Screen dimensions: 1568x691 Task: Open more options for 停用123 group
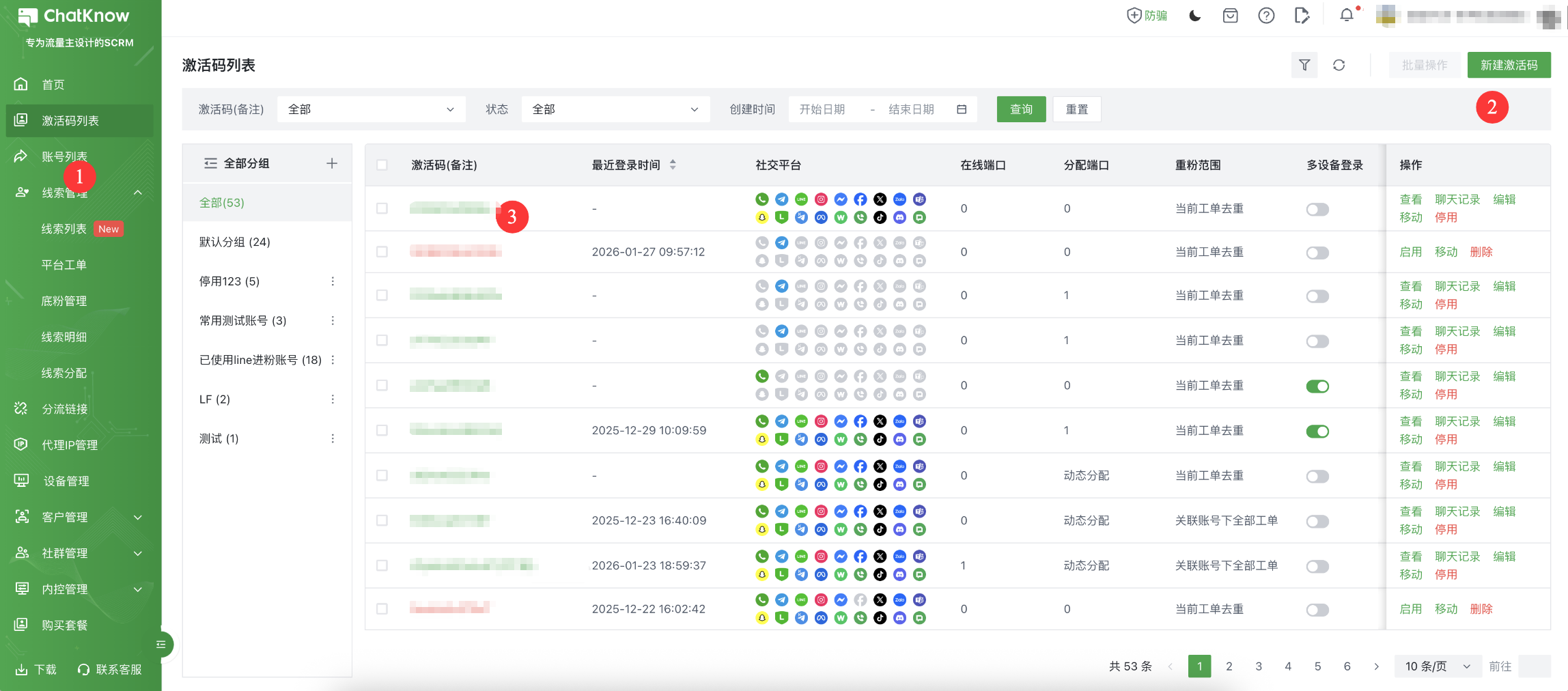point(333,281)
